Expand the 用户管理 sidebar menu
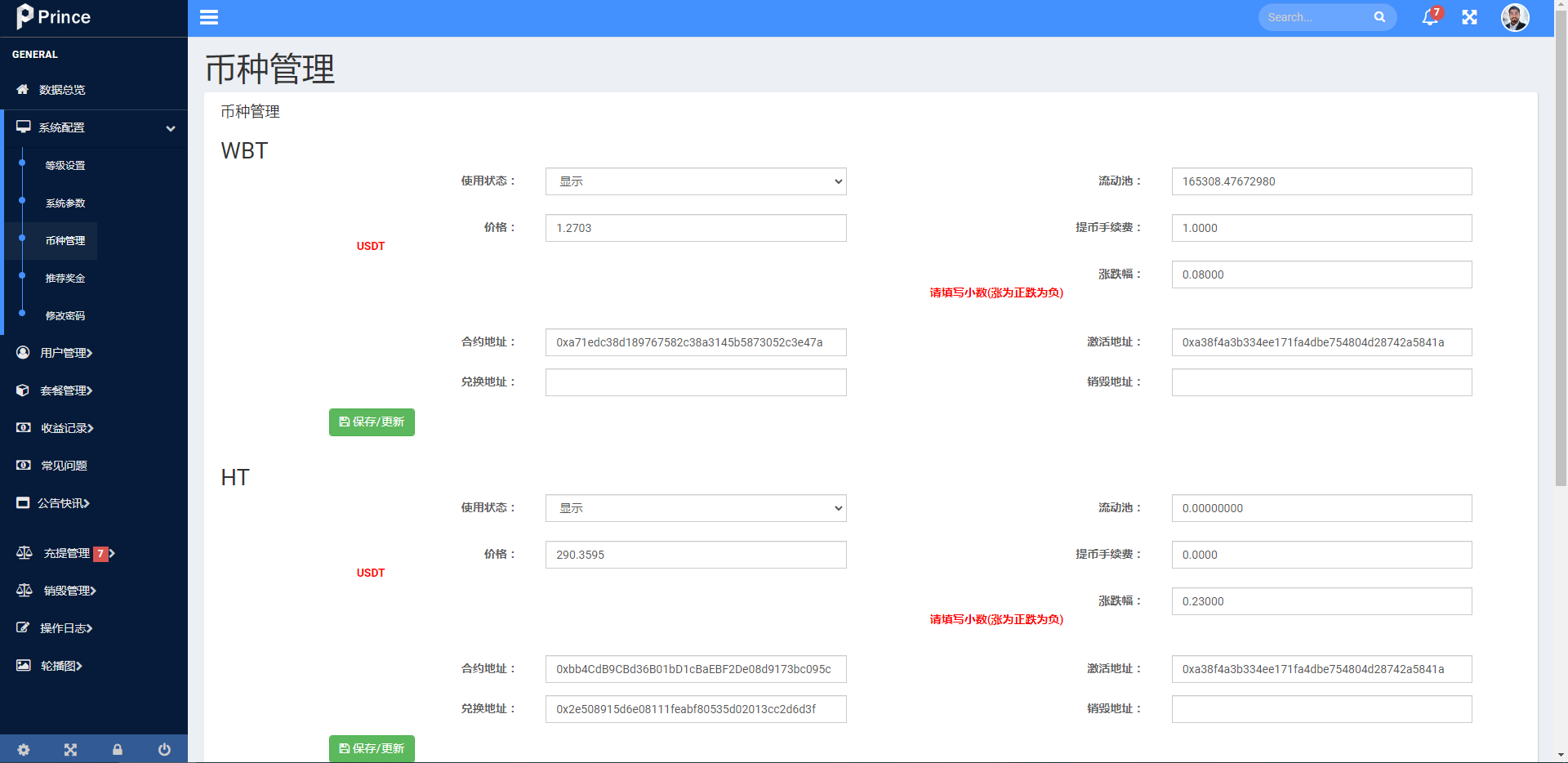The height and width of the screenshot is (763, 1568). (66, 353)
